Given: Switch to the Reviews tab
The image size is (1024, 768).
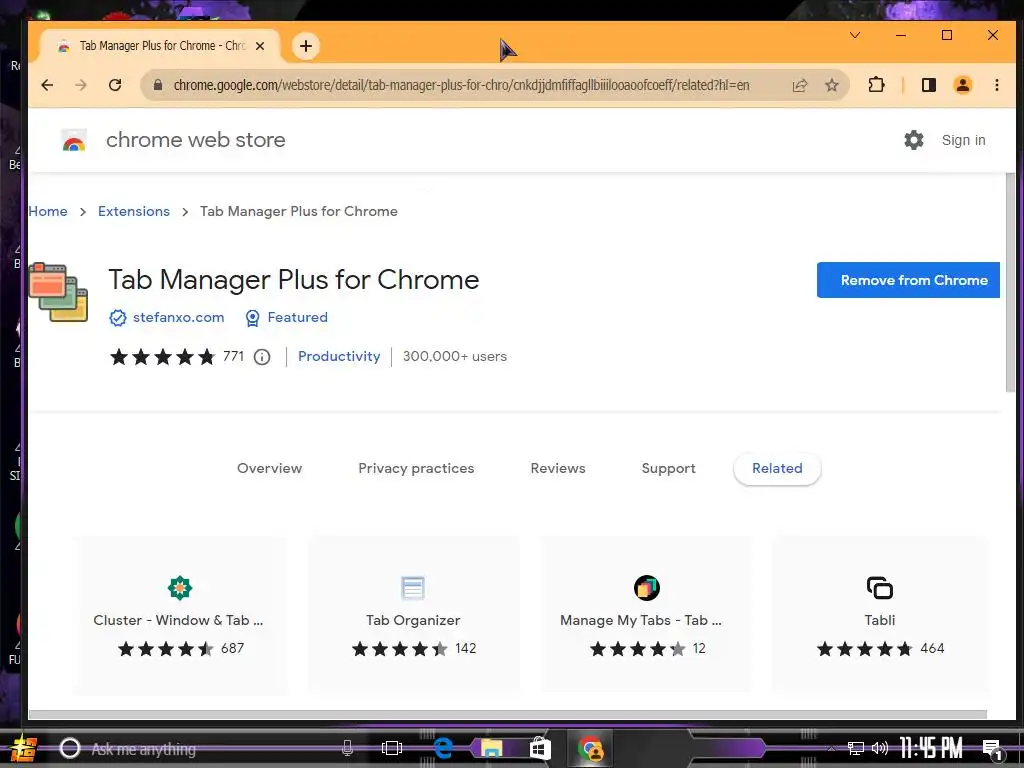Looking at the screenshot, I should click(558, 468).
